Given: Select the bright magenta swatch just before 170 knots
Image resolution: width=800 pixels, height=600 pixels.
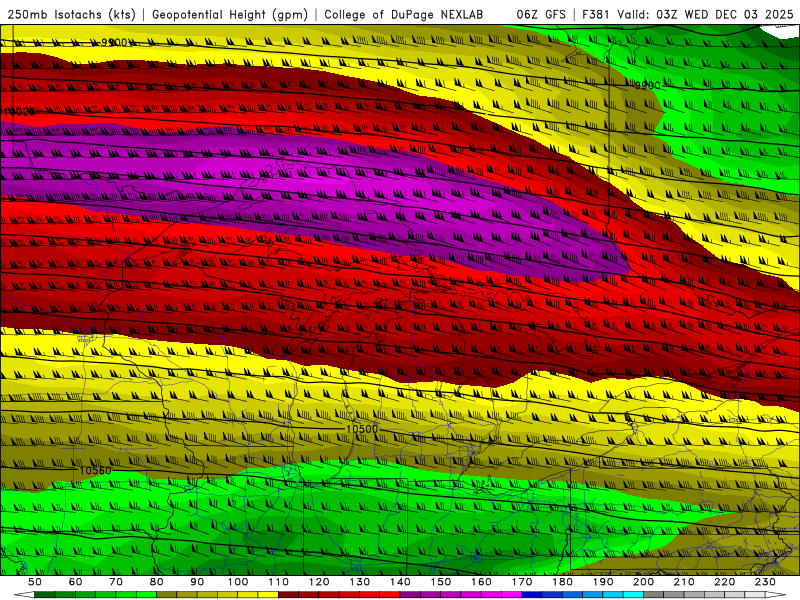Looking at the screenshot, I should click(x=511, y=595).
